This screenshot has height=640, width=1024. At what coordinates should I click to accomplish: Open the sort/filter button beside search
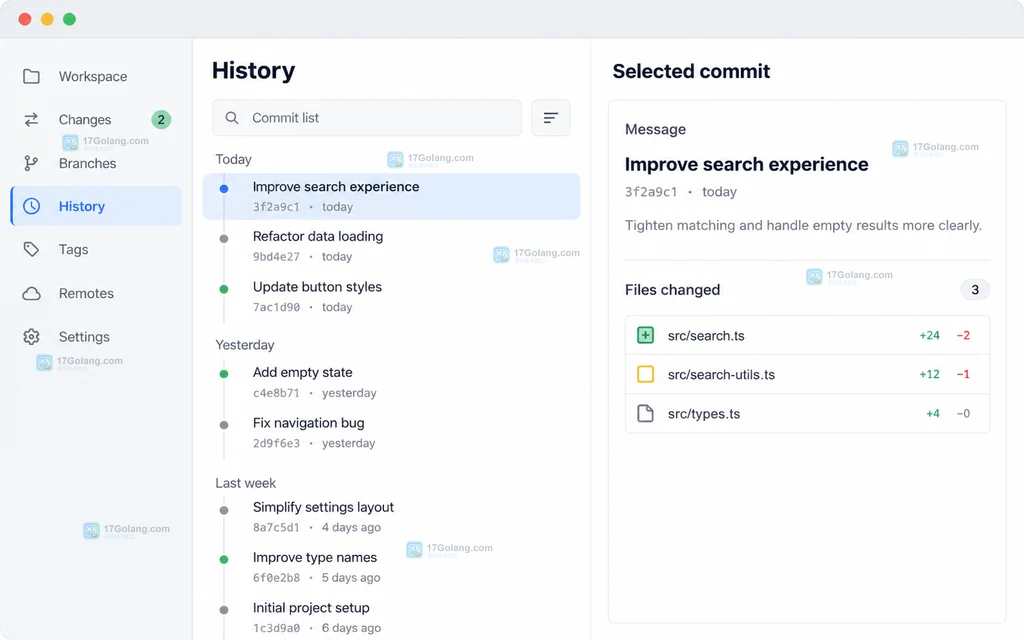tap(551, 118)
